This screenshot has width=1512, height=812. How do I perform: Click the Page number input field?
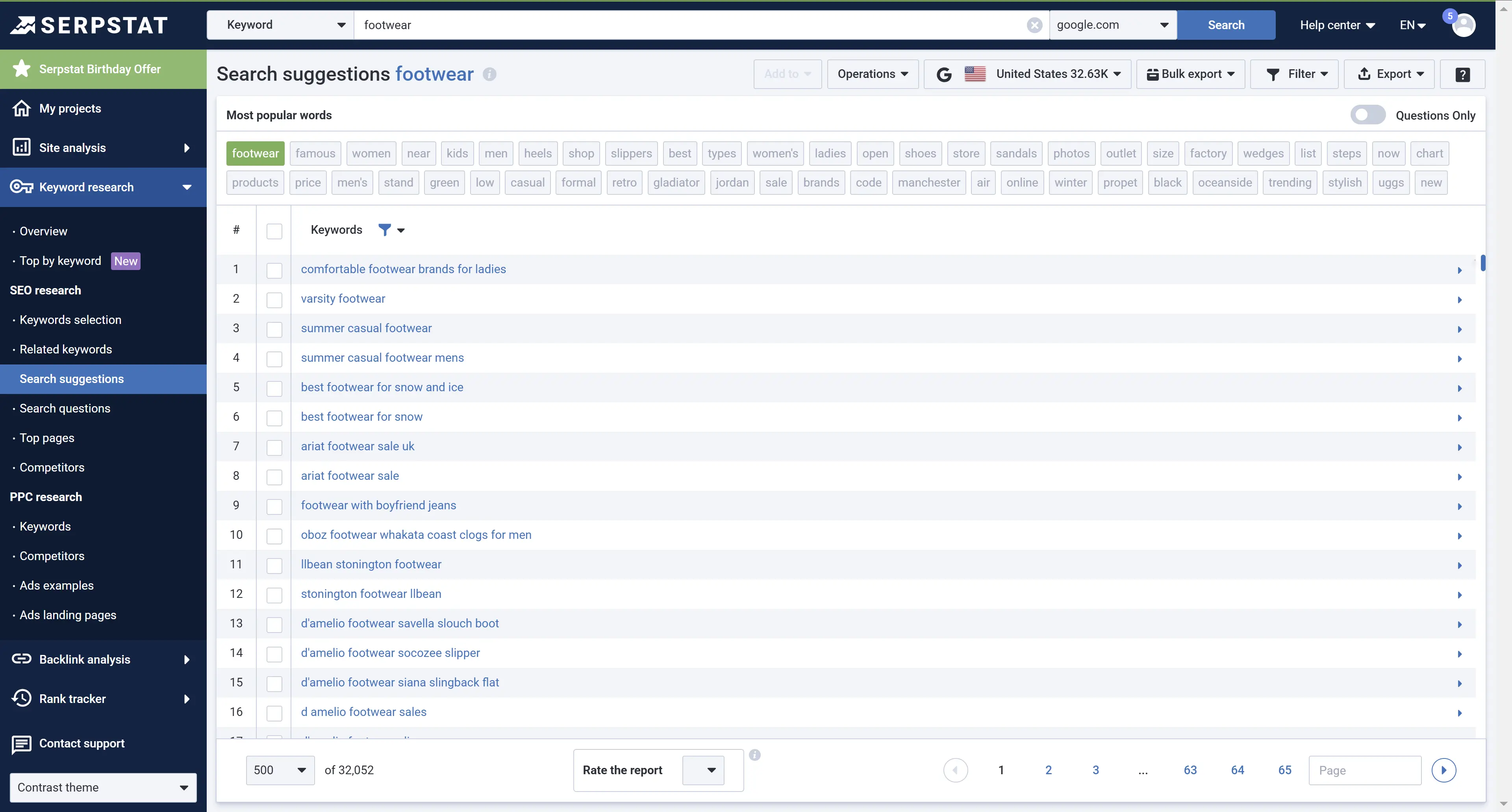(1365, 770)
